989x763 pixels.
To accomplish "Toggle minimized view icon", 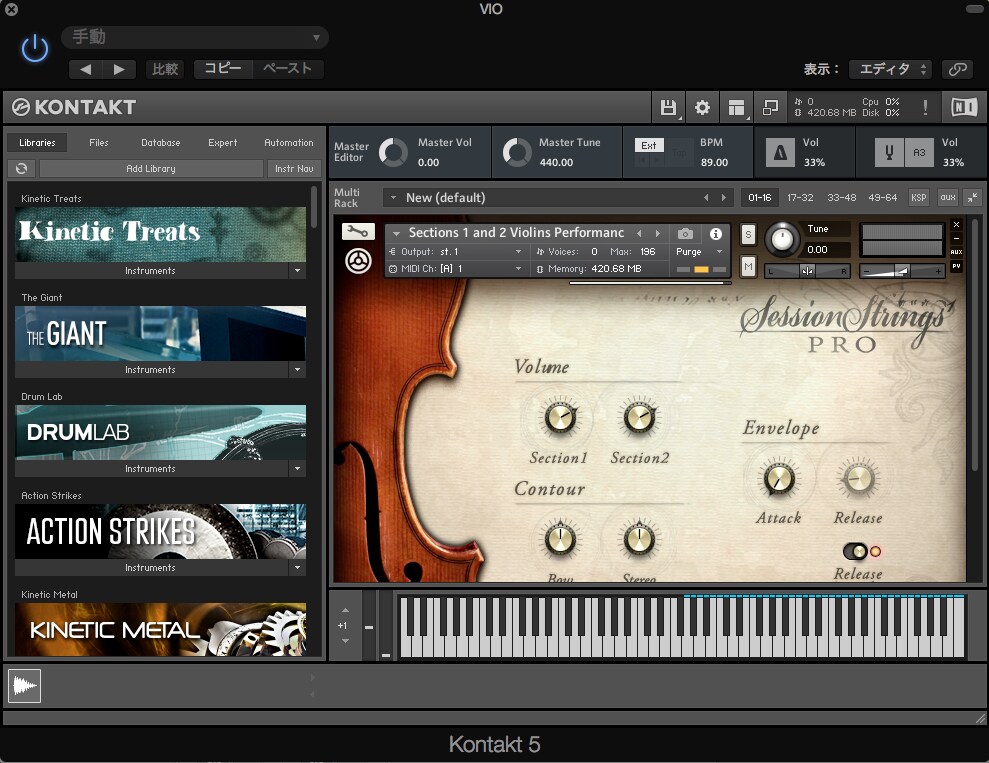I will 770,108.
